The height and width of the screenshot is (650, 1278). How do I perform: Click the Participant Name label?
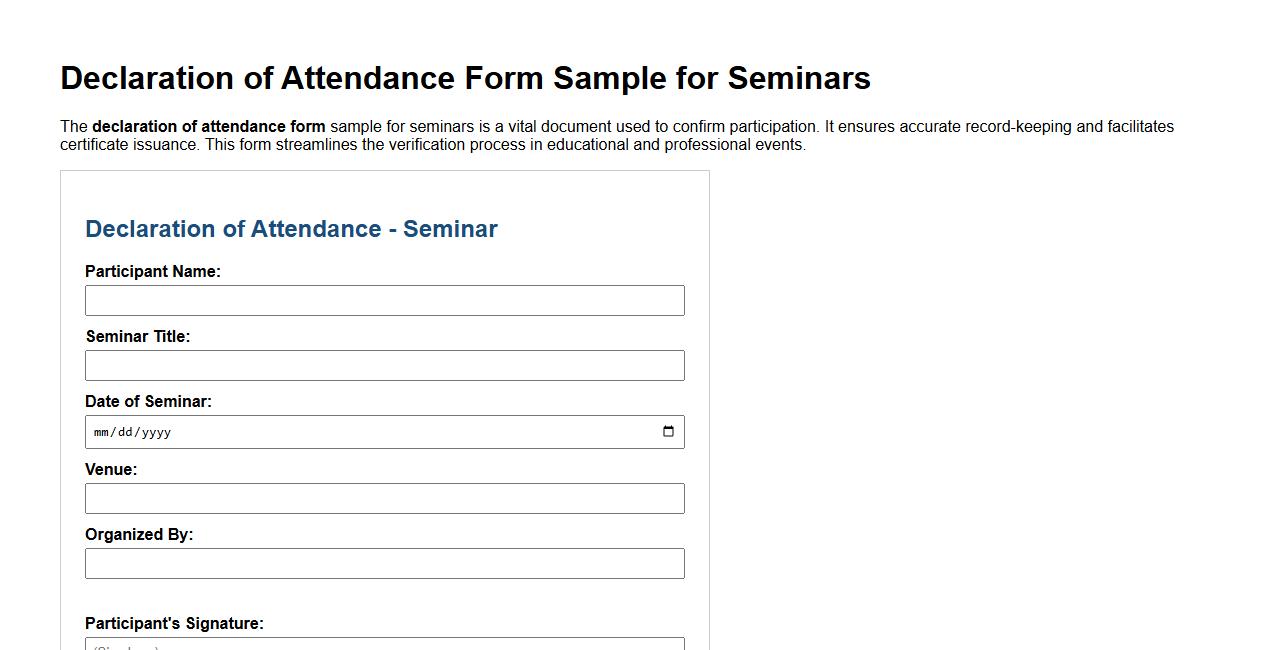pyautogui.click(x=153, y=271)
